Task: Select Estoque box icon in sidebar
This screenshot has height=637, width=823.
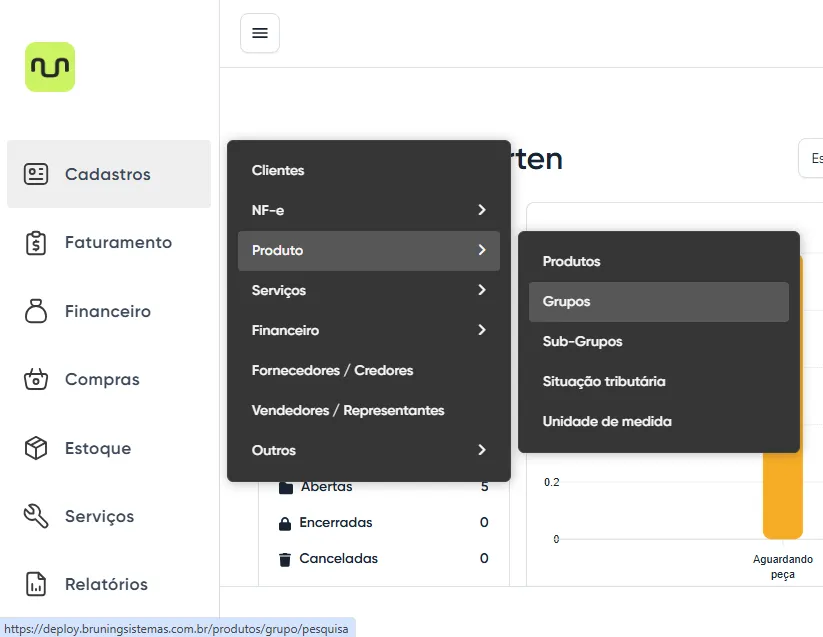Action: 36,448
